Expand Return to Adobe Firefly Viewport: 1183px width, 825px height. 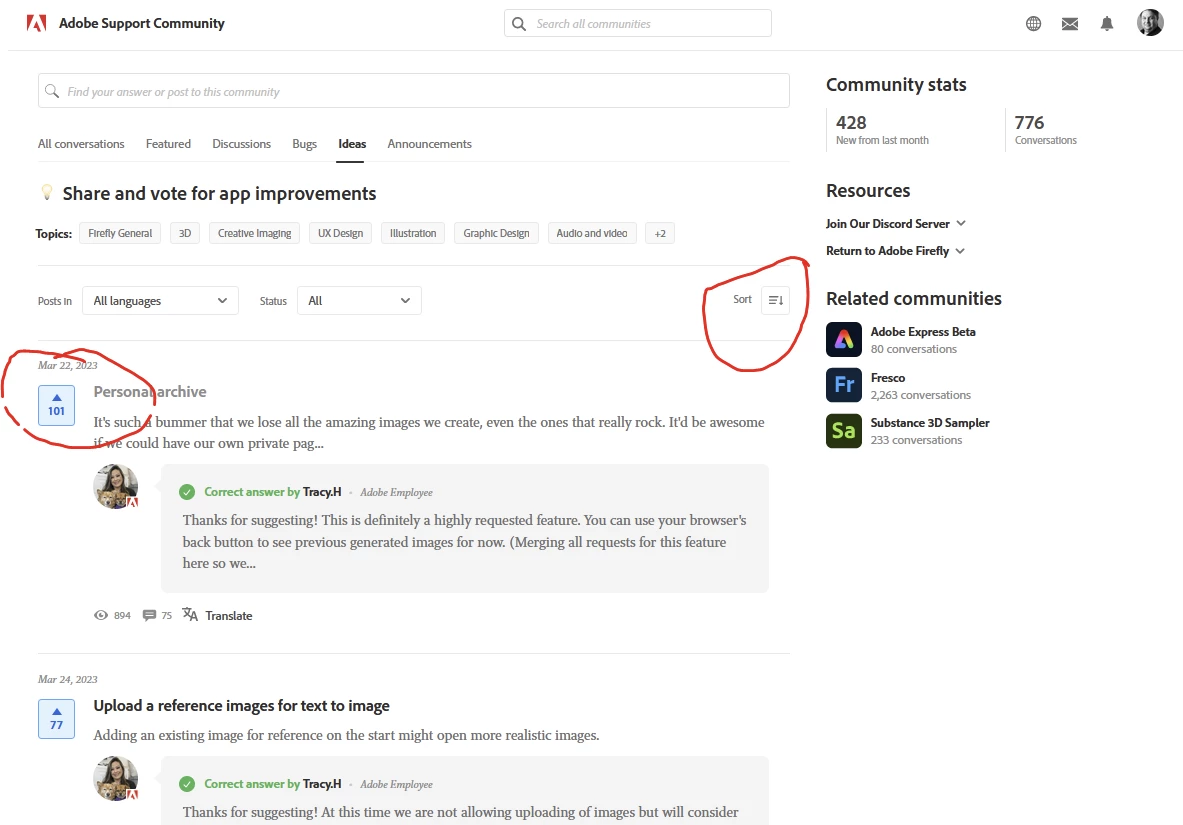click(896, 251)
